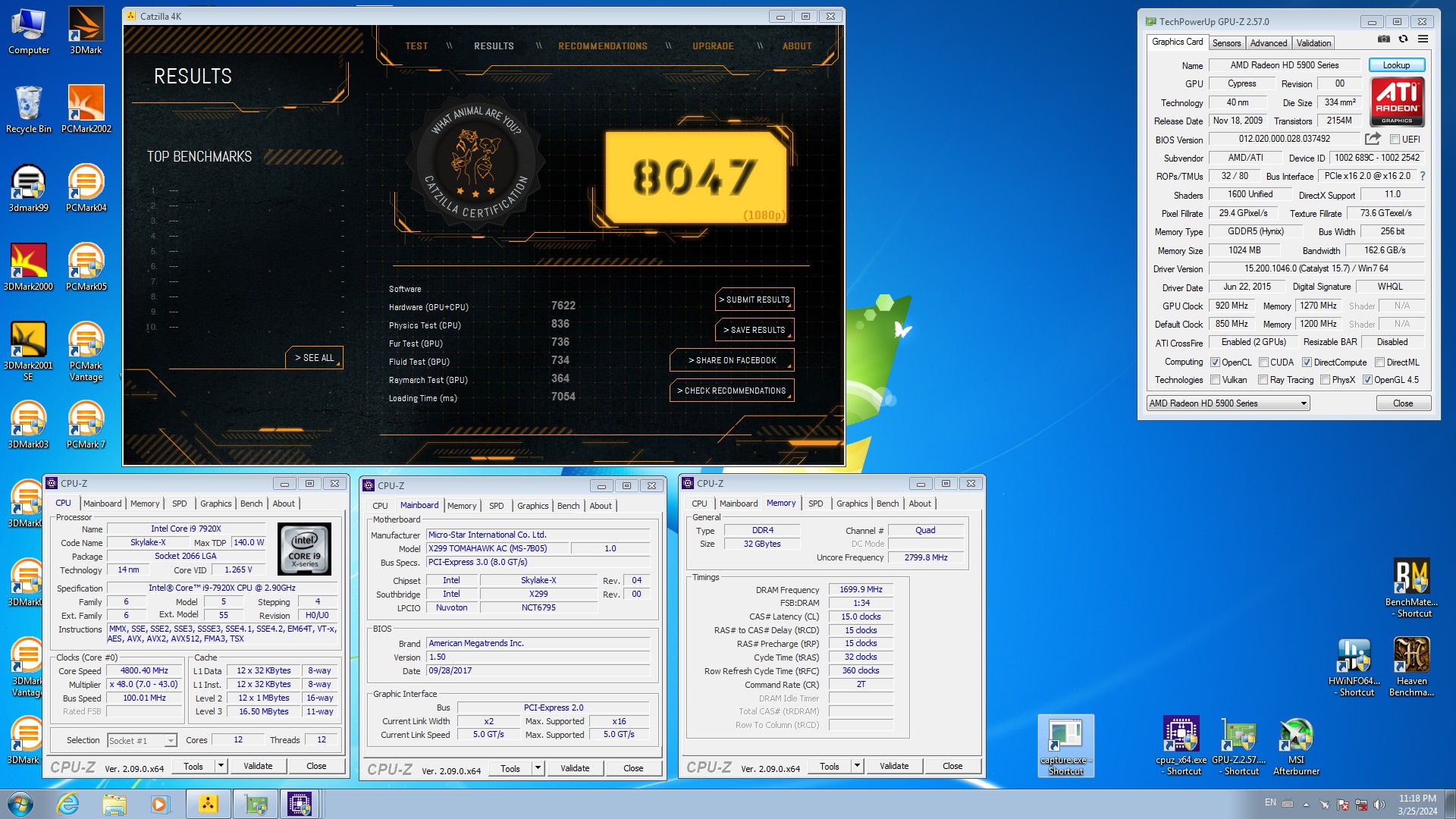Expand Tools dropdown arrow in Mainboard window

(x=538, y=768)
